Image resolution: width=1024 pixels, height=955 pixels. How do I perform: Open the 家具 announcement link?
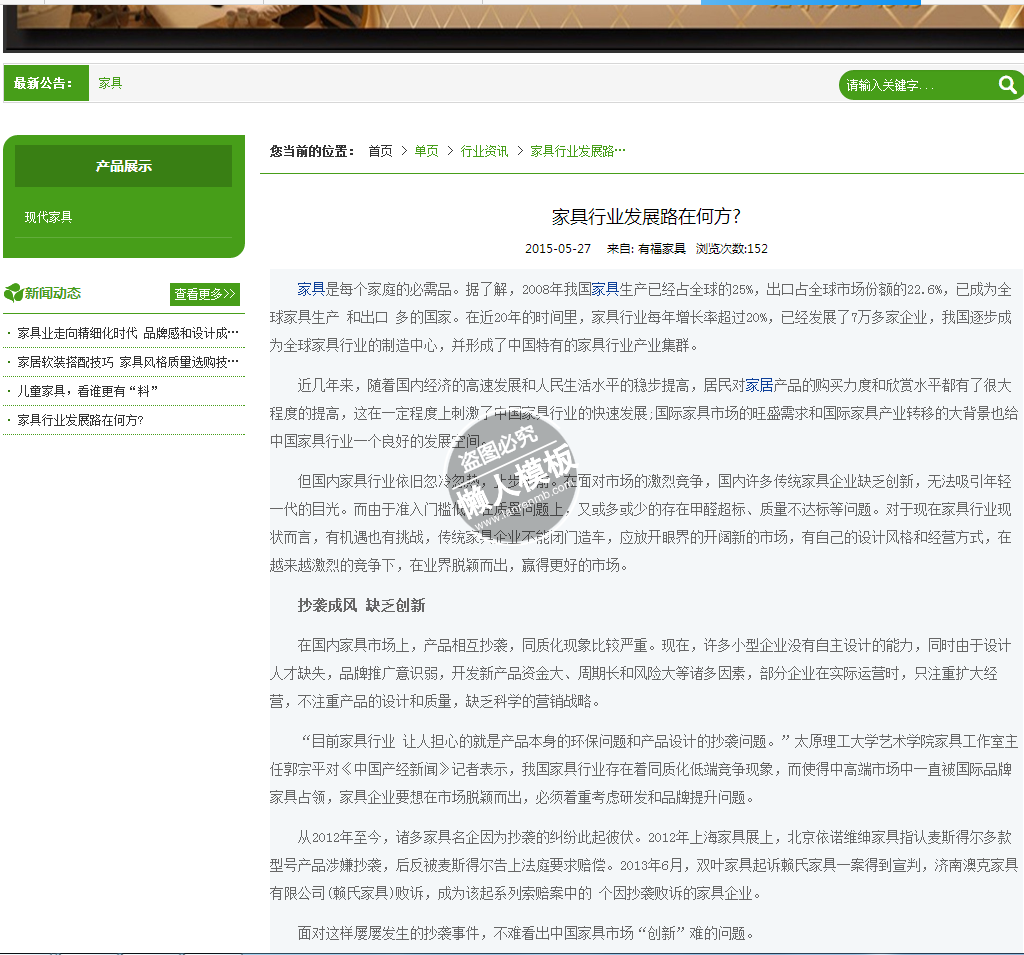pos(110,83)
